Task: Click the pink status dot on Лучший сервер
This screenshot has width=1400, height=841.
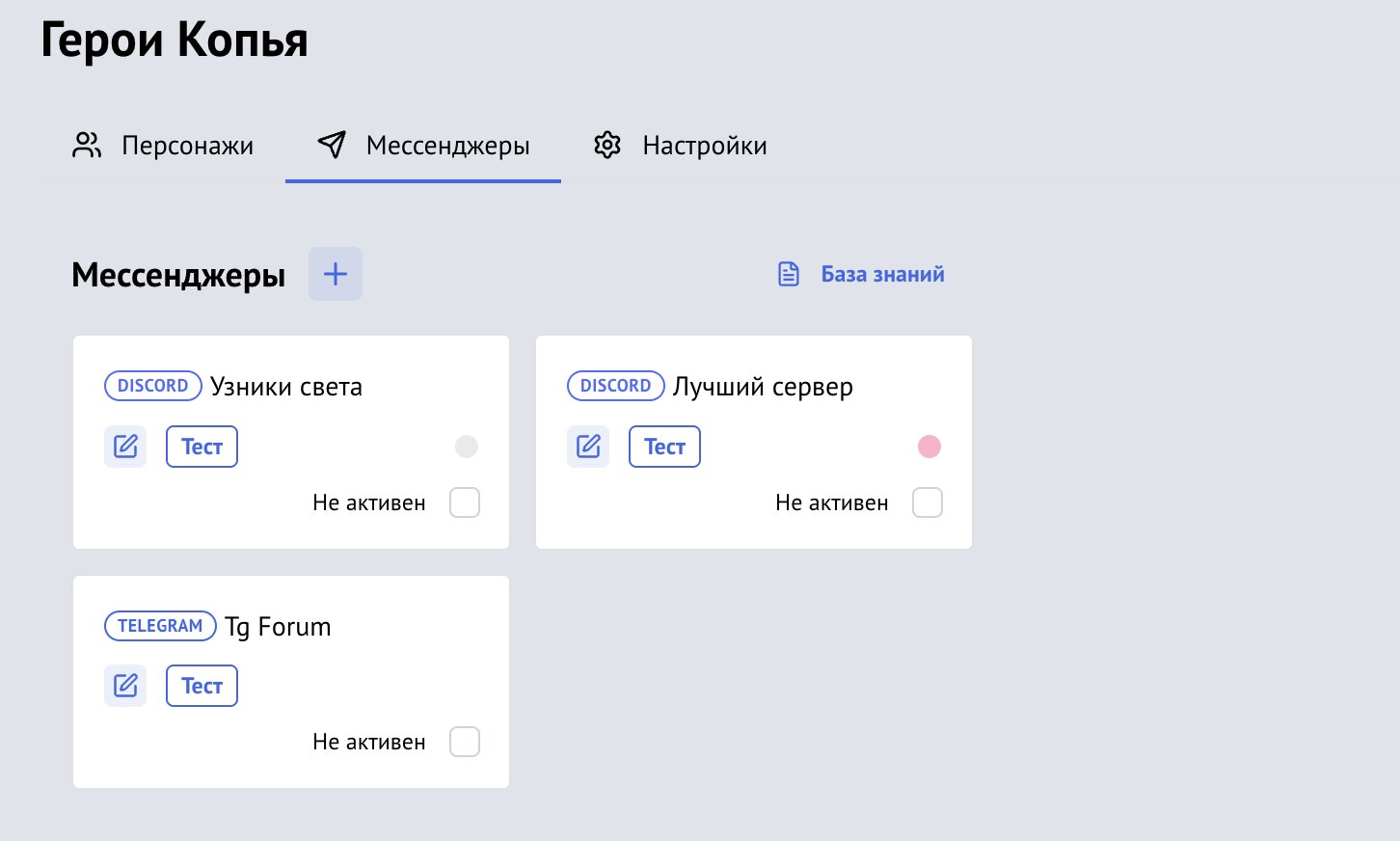Action: pos(929,447)
